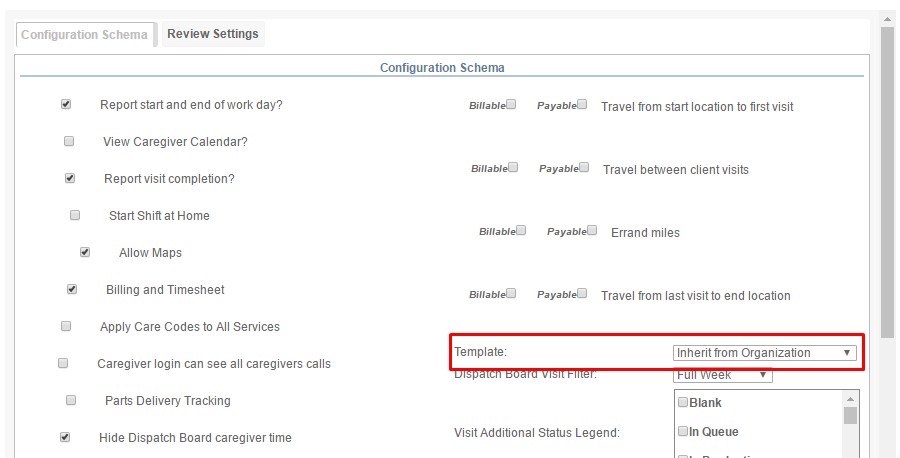The width and height of the screenshot is (900, 458).
Task: Uncheck Report start and end of work day
Action: (x=66, y=104)
